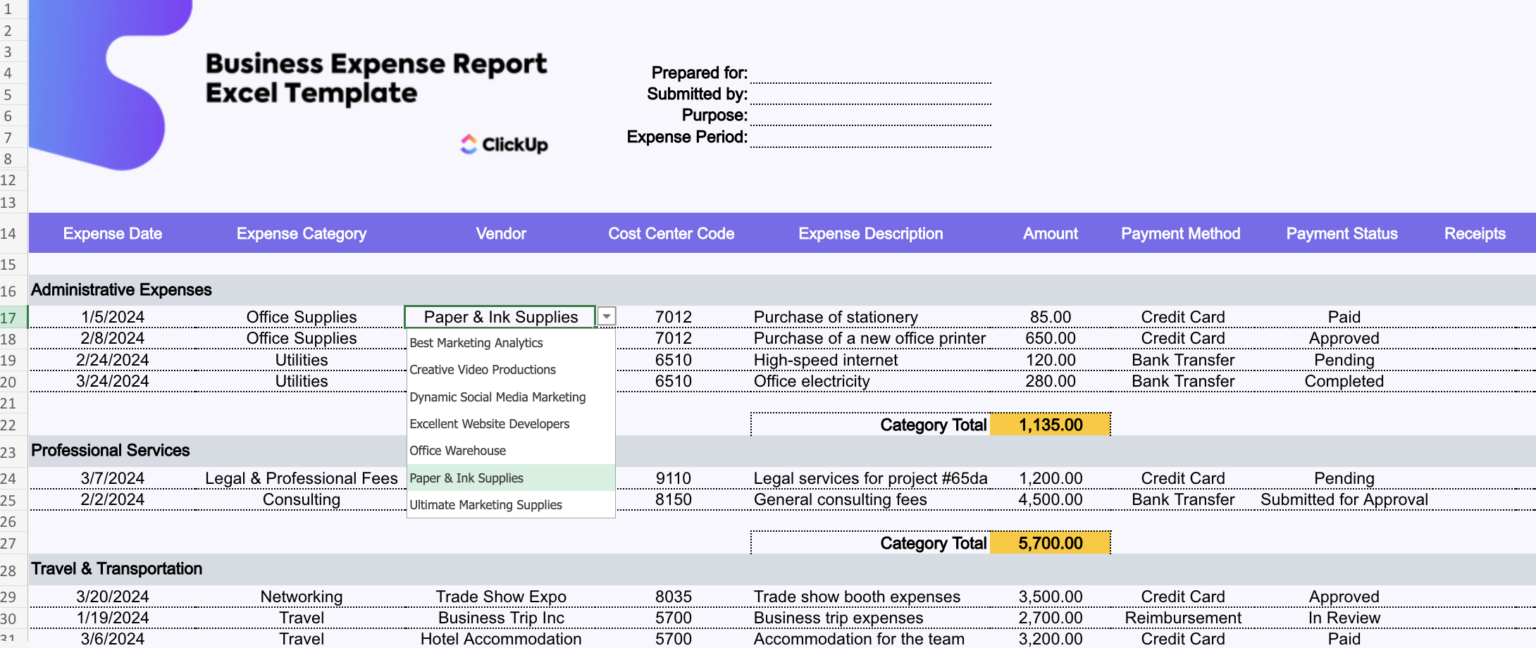Click the "Submitted by" input line
This screenshot has width=1536, height=648.
click(x=870, y=94)
